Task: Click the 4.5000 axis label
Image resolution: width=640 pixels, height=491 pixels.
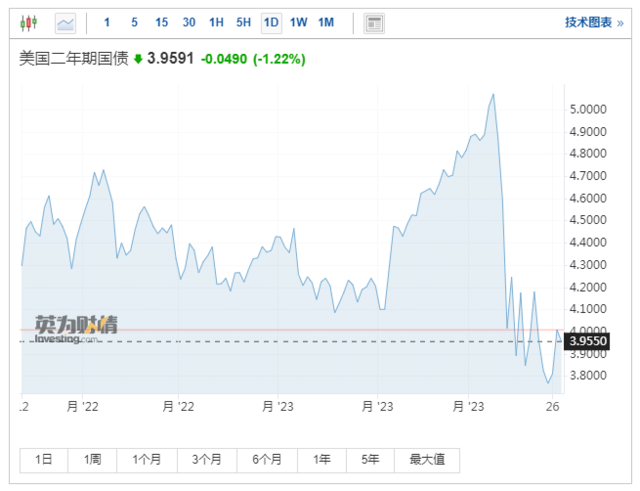Action: pyautogui.click(x=588, y=220)
